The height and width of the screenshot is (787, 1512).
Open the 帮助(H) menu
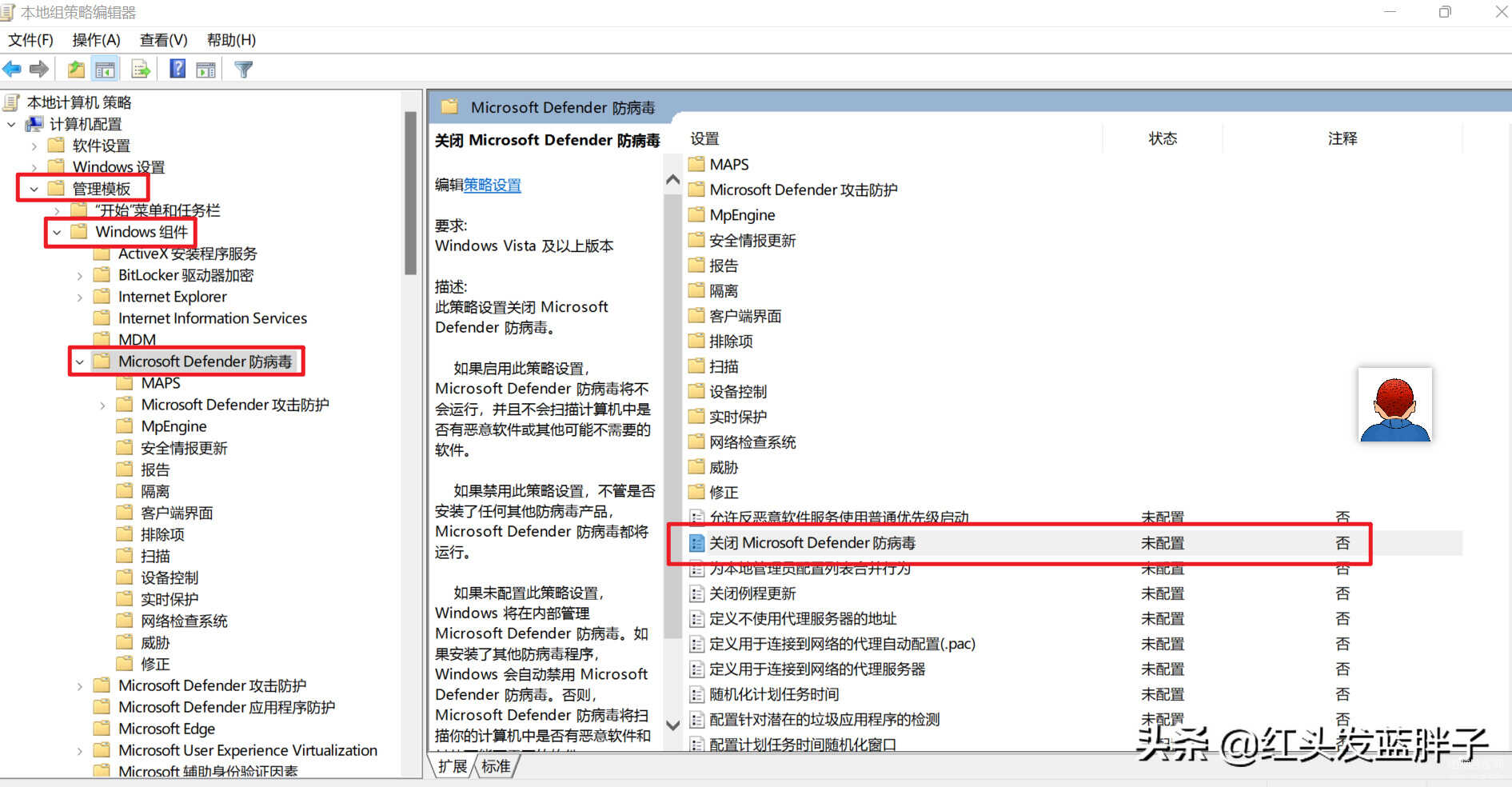coord(231,40)
